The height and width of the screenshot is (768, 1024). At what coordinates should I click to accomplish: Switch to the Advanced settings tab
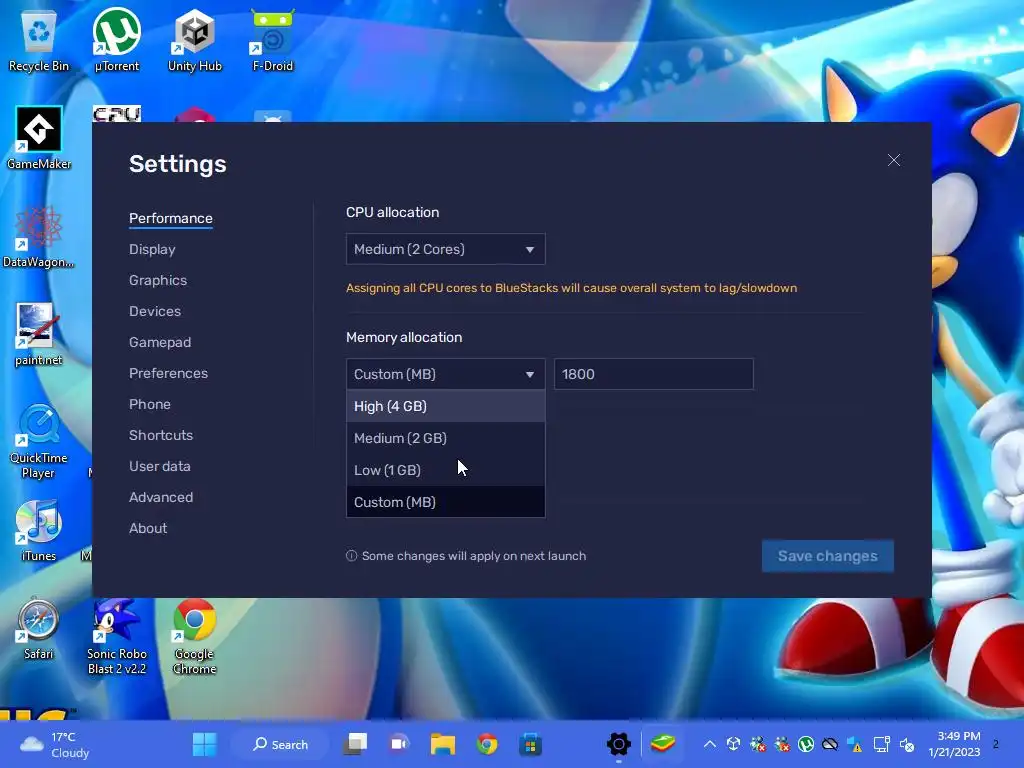(x=161, y=497)
